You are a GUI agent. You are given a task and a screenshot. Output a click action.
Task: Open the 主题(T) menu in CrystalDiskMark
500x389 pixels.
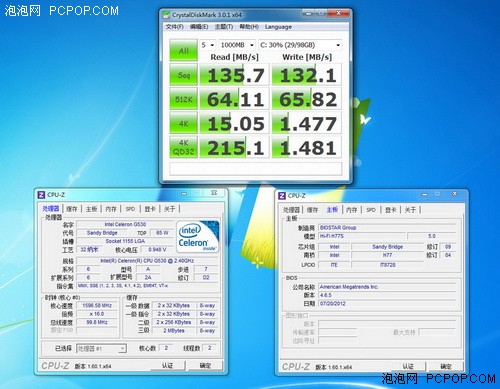224,27
